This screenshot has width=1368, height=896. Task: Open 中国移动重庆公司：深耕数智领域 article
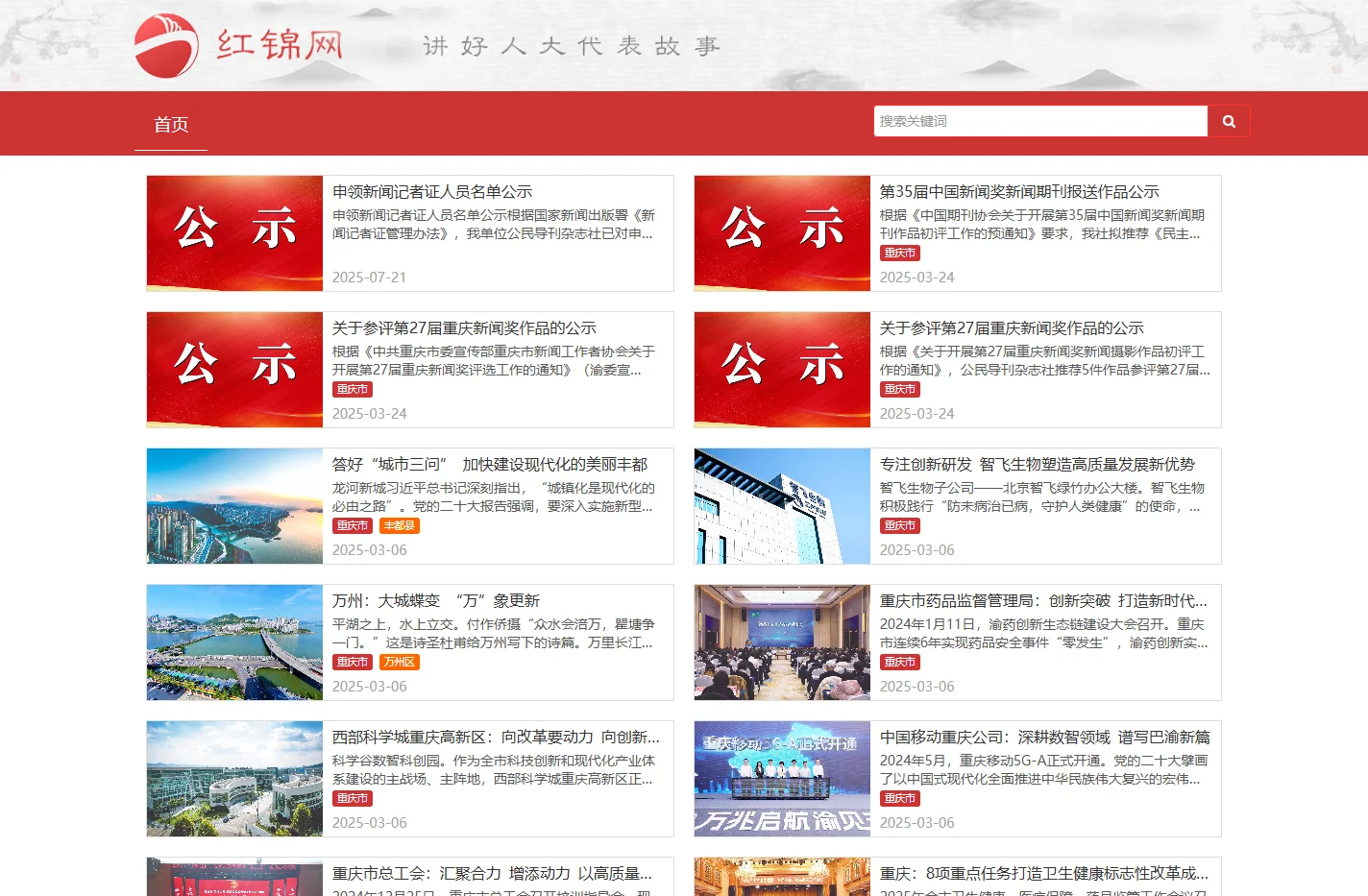1045,738
